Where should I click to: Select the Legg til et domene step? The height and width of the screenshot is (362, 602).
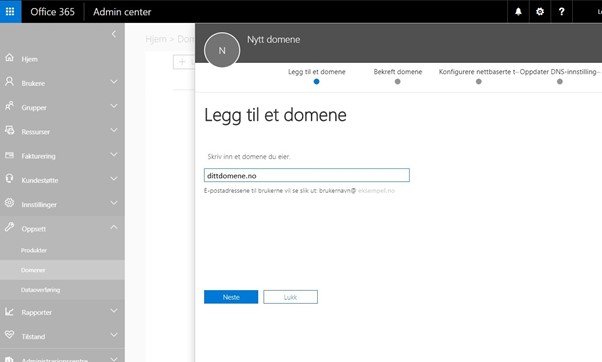tap(316, 76)
